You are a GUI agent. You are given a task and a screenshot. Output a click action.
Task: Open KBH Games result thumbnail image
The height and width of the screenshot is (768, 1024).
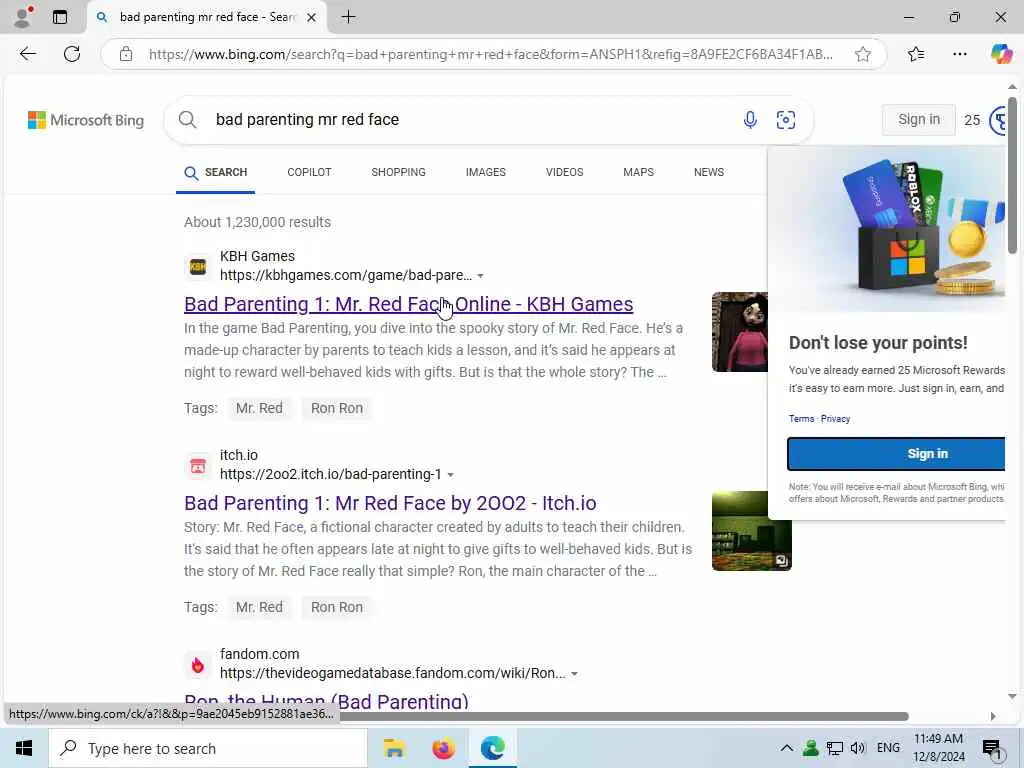tap(740, 332)
